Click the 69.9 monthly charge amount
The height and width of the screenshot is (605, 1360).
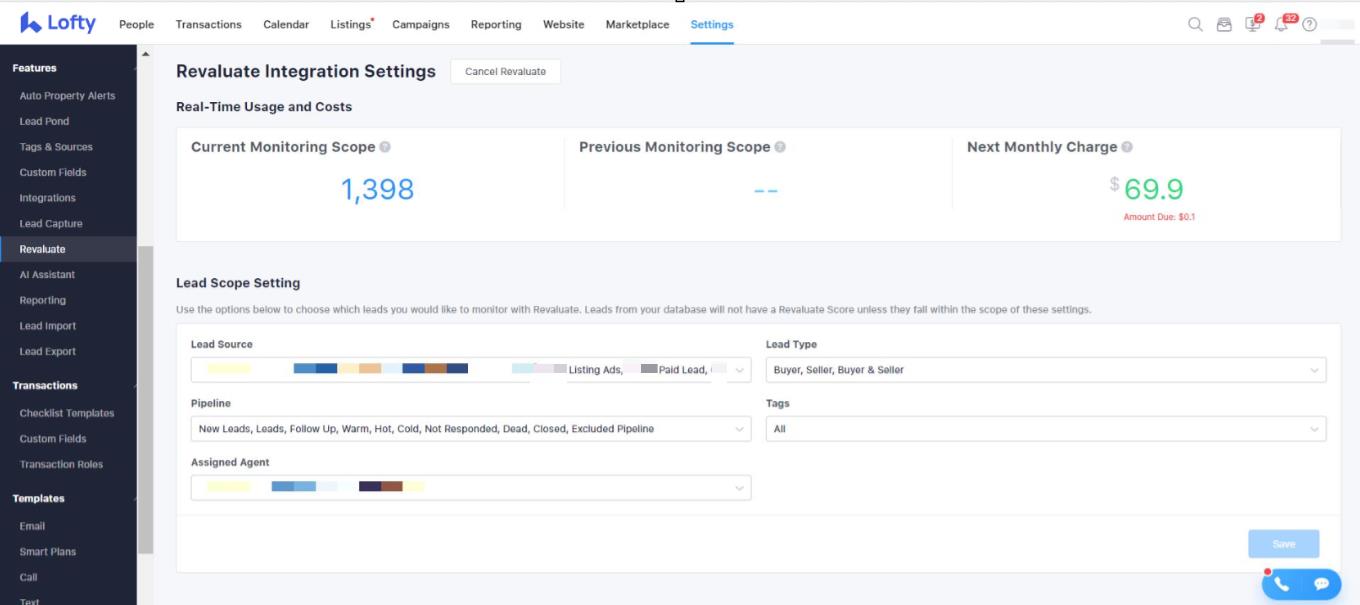pyautogui.click(x=1153, y=189)
